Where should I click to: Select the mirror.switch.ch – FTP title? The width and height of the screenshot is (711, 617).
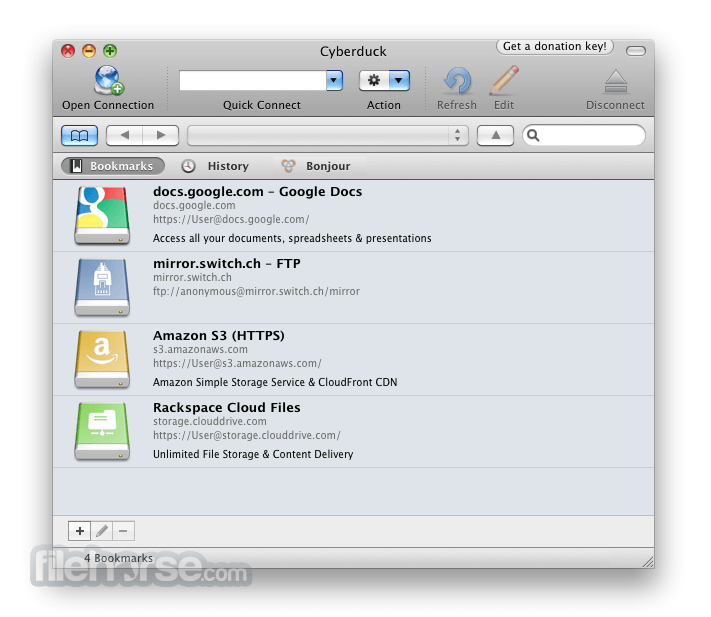tap(227, 263)
